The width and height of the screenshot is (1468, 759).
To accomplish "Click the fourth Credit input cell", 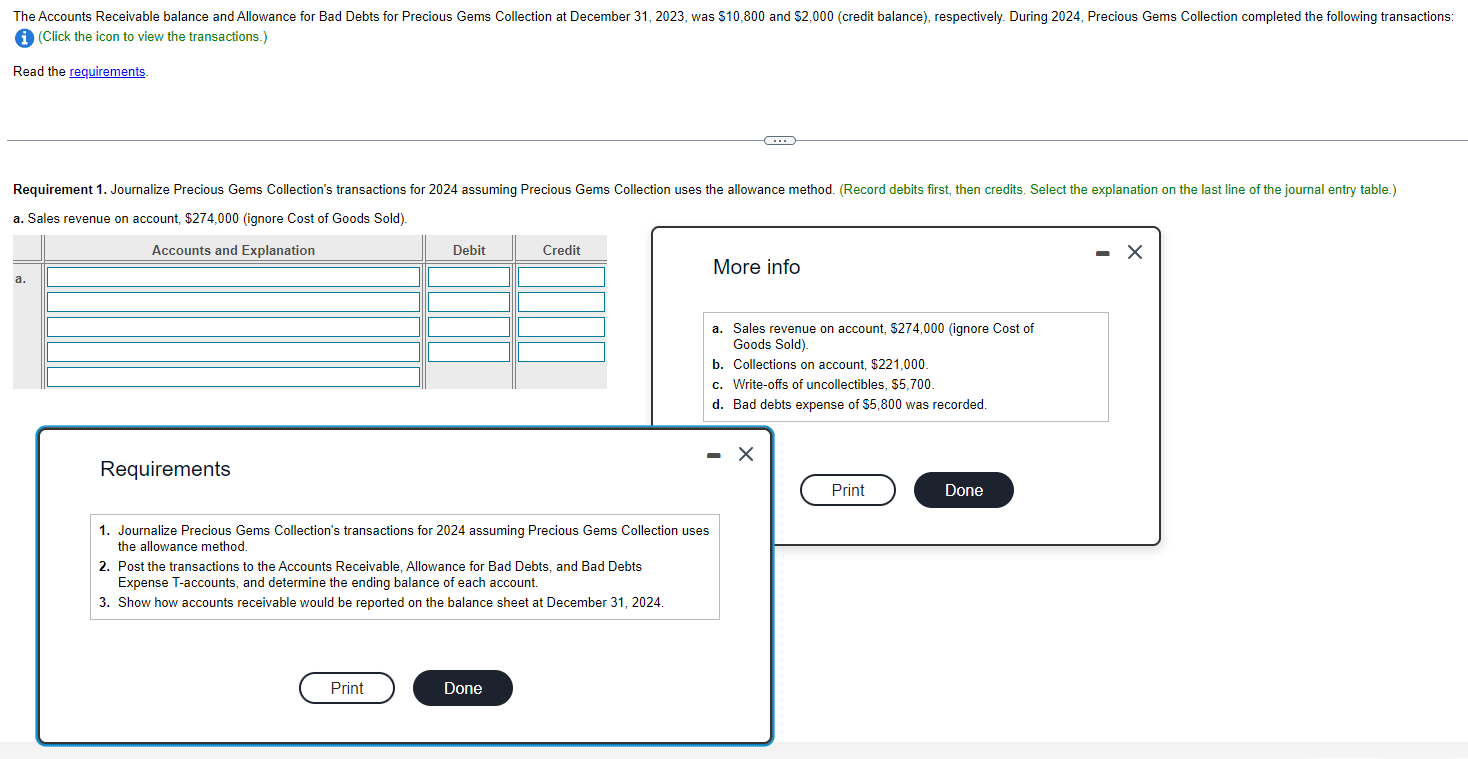I will coord(561,351).
